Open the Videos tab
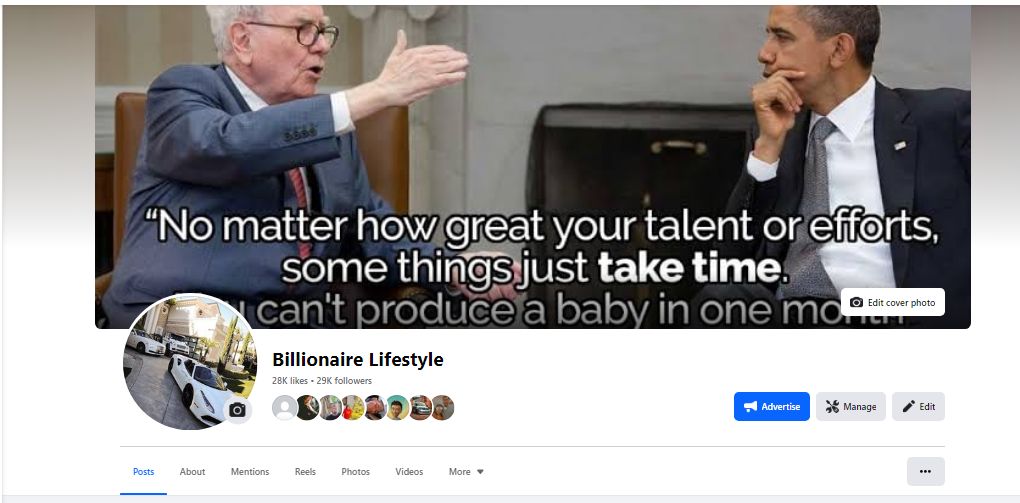 pyautogui.click(x=409, y=472)
